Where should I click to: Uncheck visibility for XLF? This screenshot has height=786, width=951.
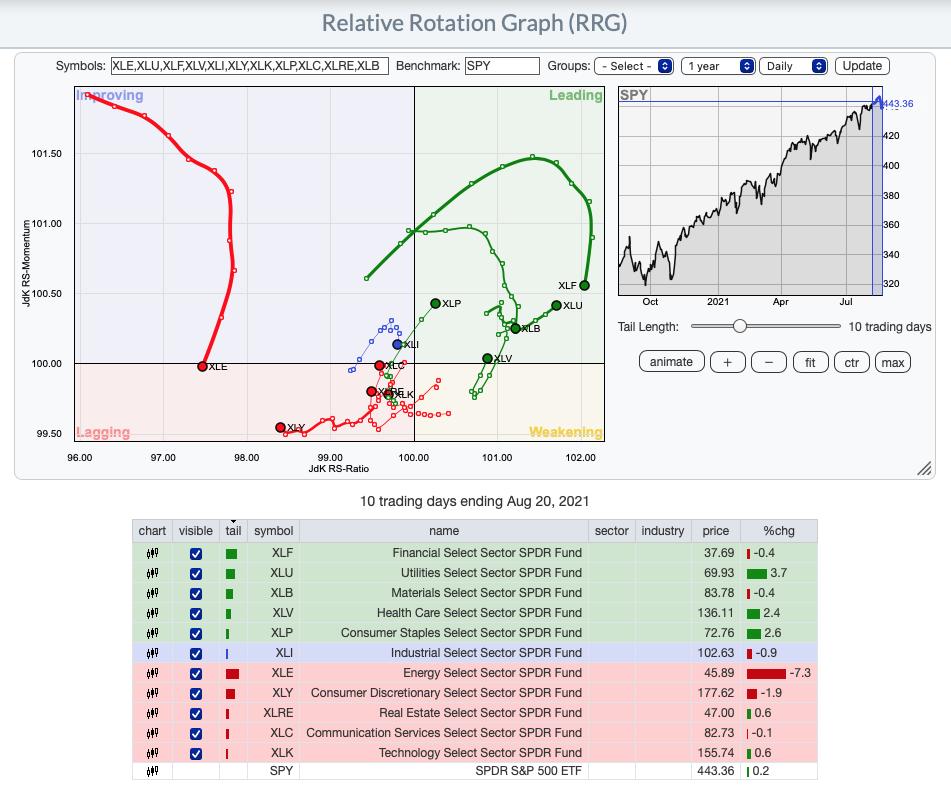[x=196, y=554]
